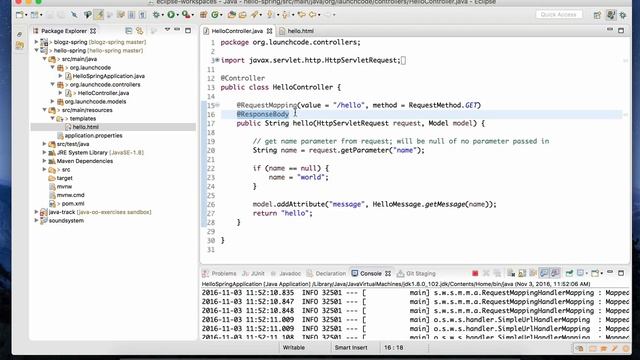Run the application with green Run icon
This screenshot has height=360, width=640.
pyautogui.click(x=171, y=15)
